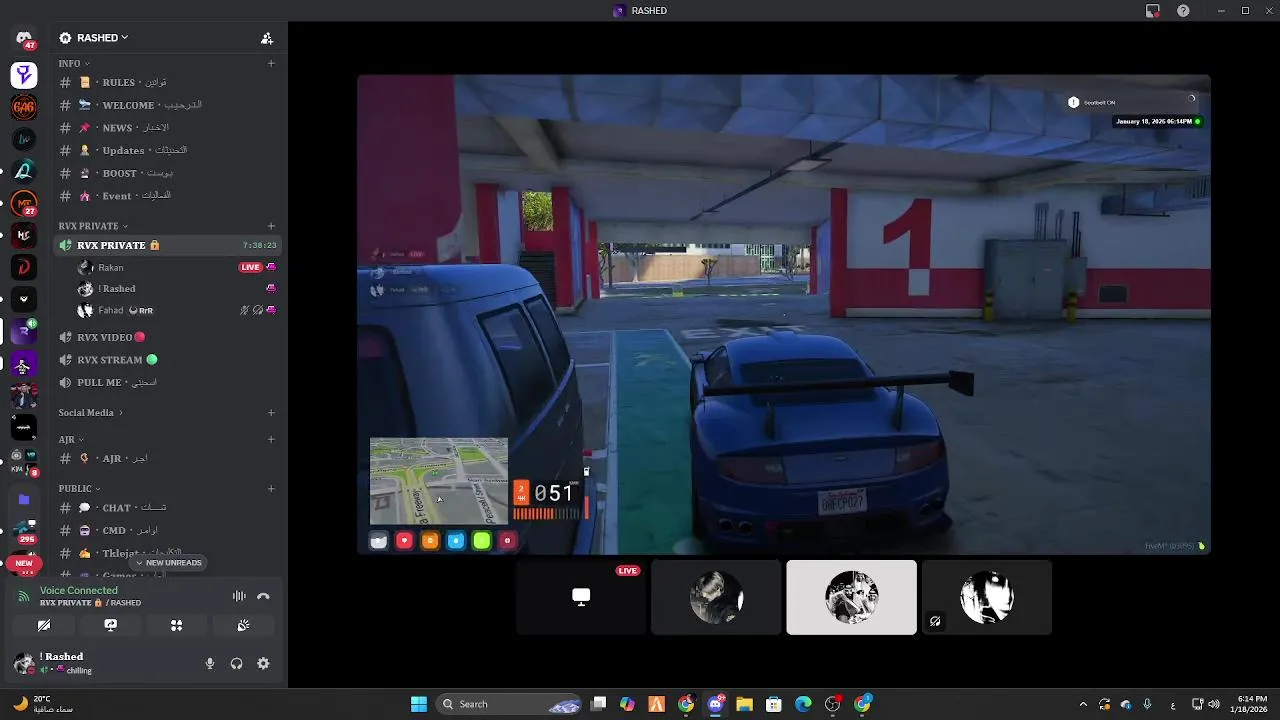The width and height of the screenshot is (1280, 720).
Task: Collapse the INFO category
Action: coord(73,63)
